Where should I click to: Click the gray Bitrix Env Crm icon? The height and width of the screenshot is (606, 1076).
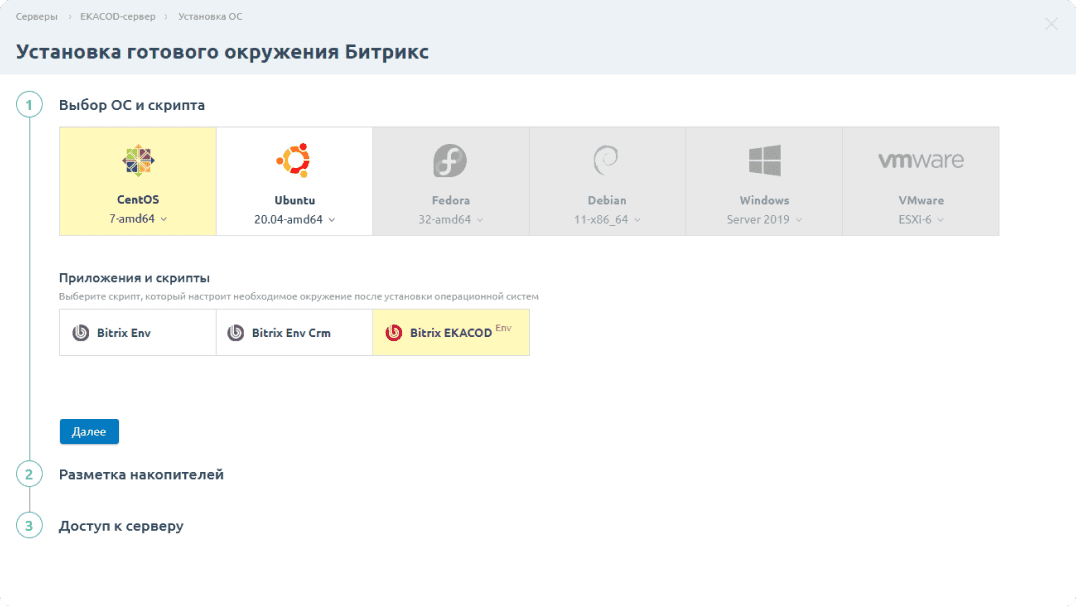pos(236,333)
